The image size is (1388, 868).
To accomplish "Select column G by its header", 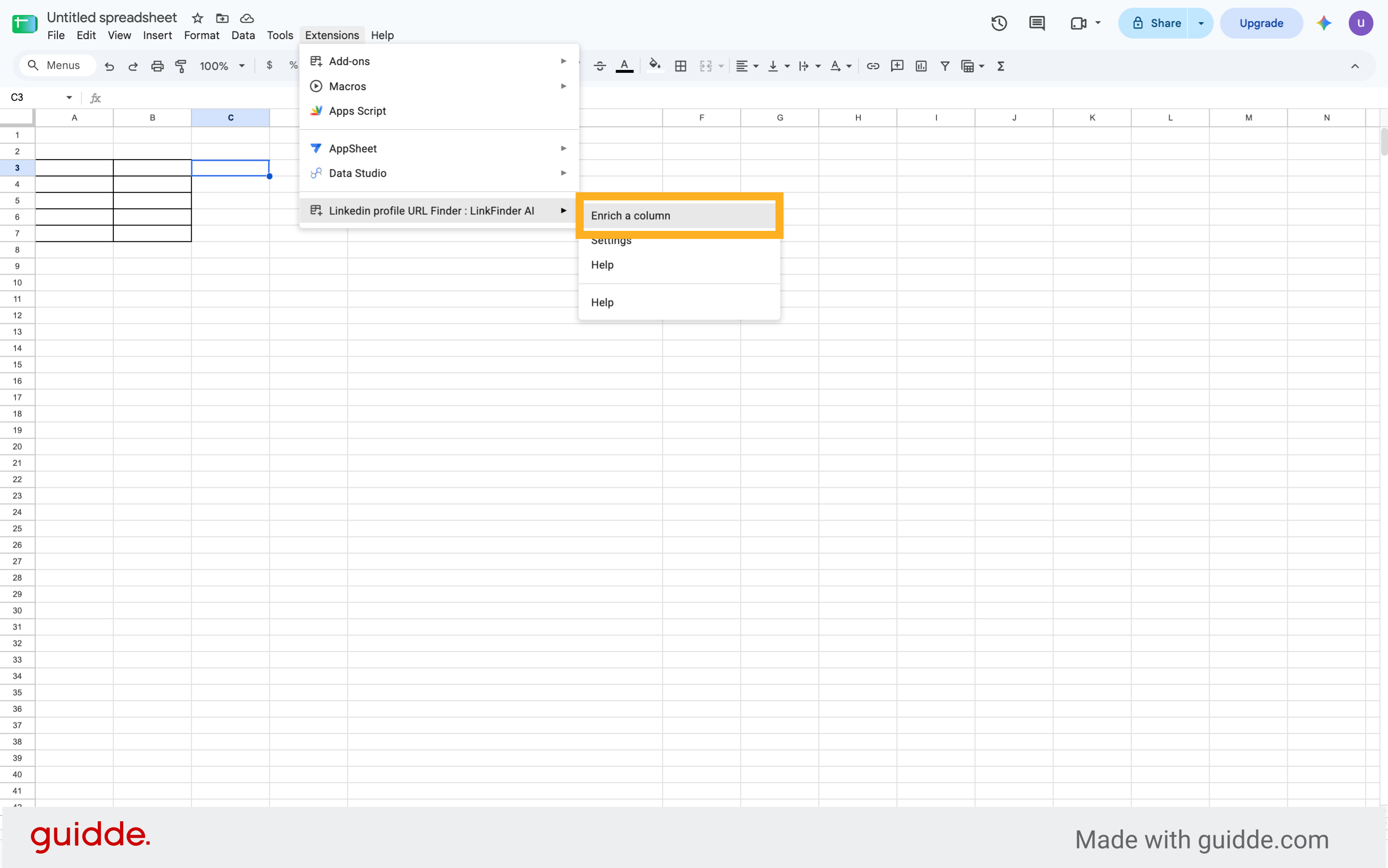I will pos(779,118).
